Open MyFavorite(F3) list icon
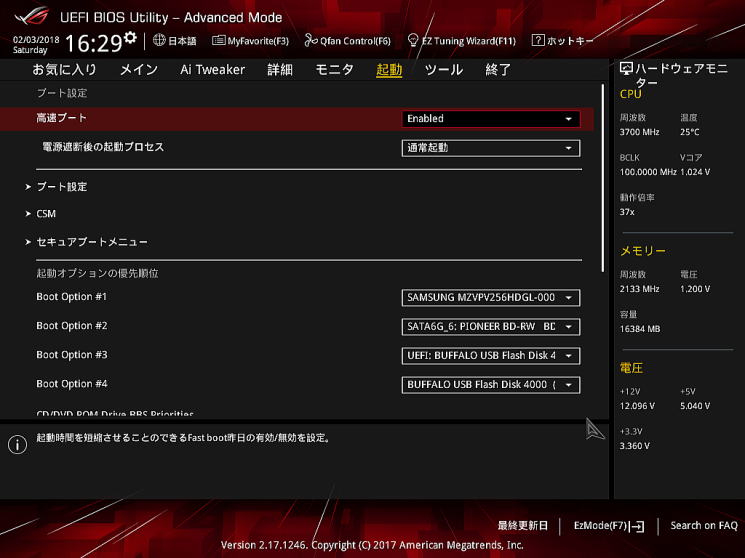This screenshot has height=558, width=745. (x=219, y=40)
